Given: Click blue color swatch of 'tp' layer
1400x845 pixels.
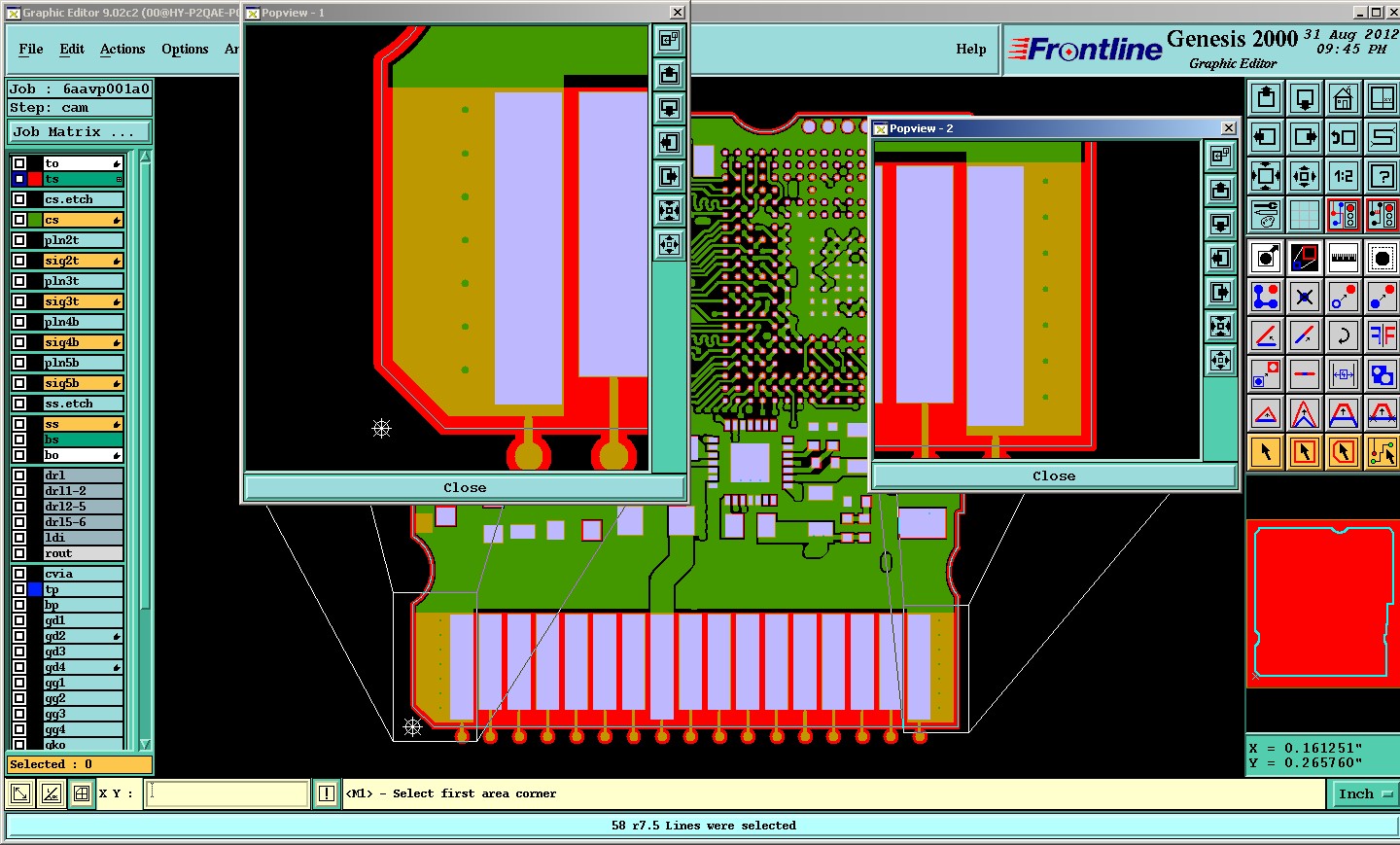Looking at the screenshot, I should coord(35,589).
